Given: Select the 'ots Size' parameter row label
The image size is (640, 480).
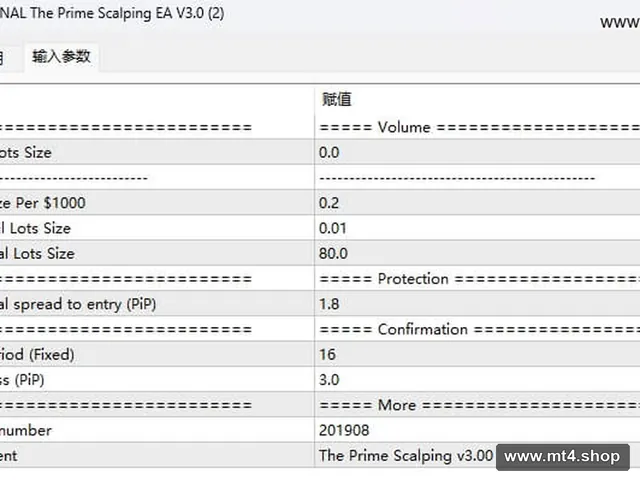Looking at the screenshot, I should 26,153.
